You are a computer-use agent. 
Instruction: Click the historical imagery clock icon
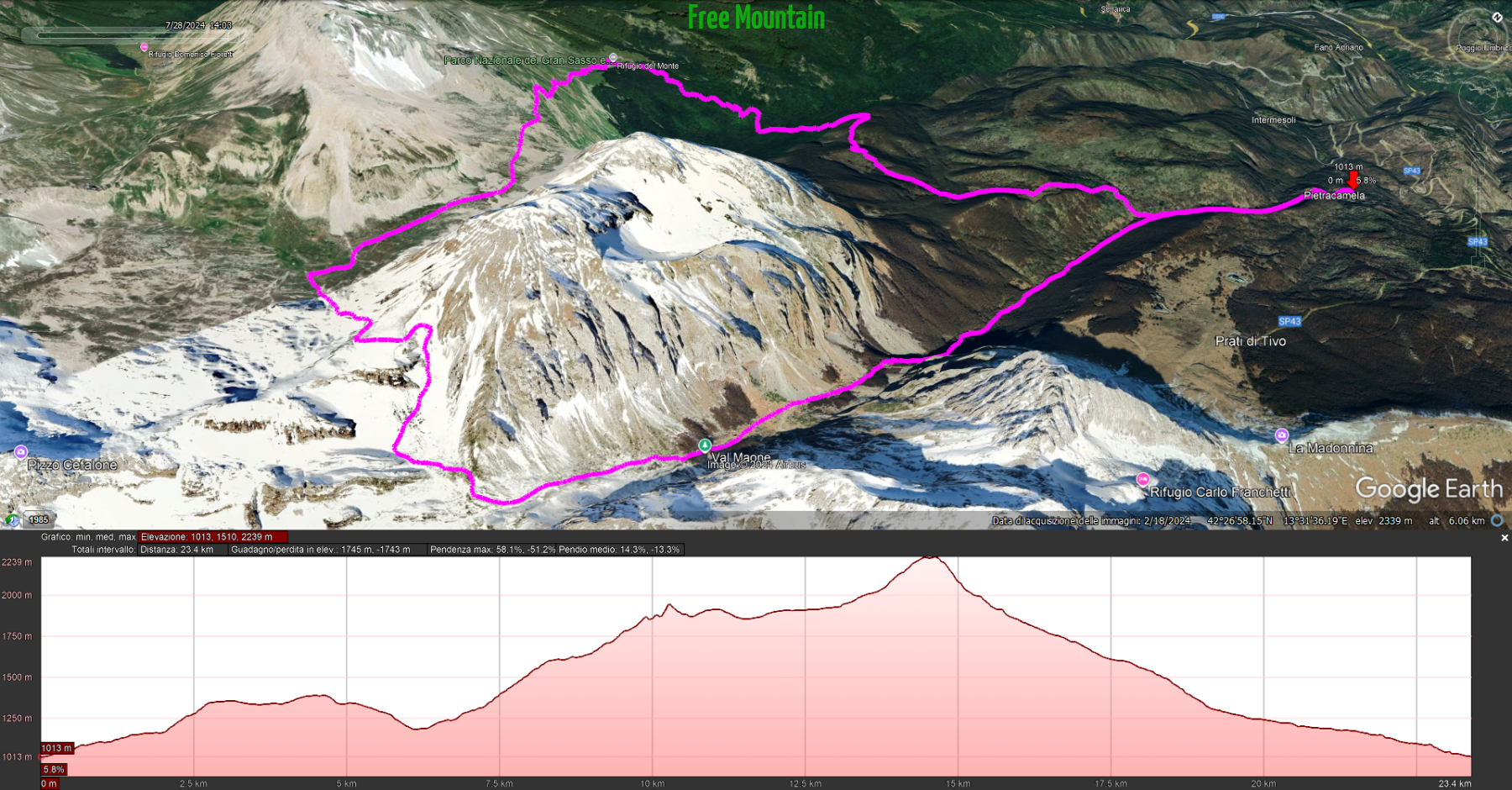click(11, 519)
